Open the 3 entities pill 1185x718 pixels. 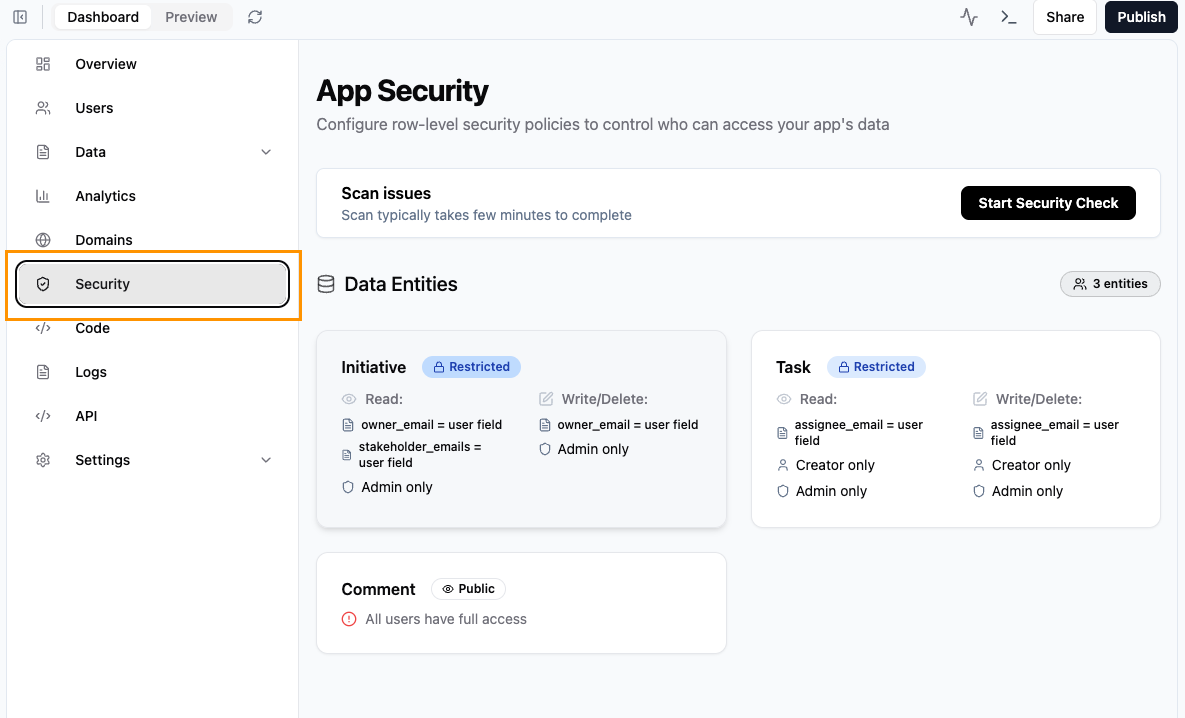(1110, 283)
